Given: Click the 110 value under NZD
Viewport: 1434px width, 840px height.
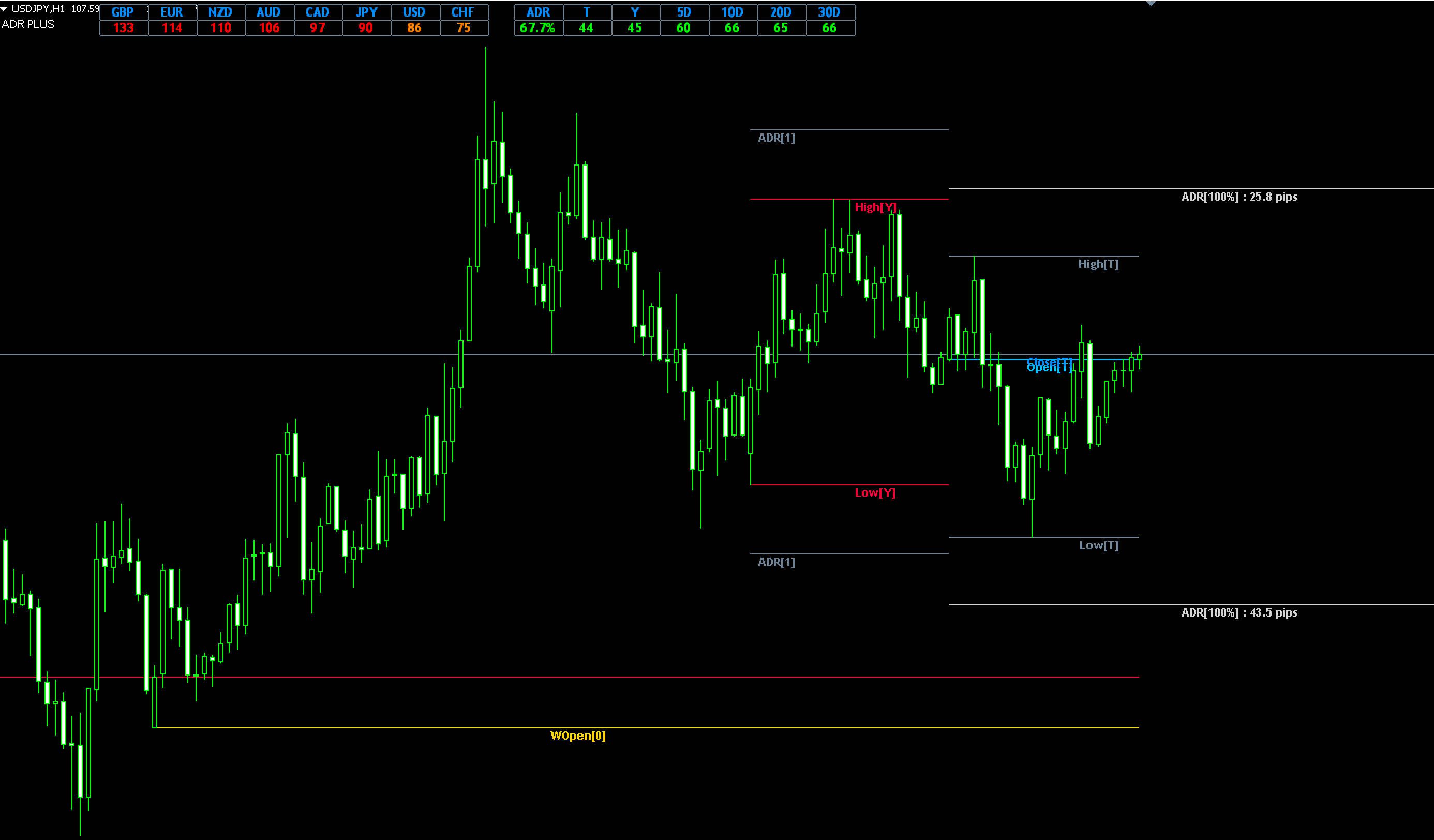Looking at the screenshot, I should 221,28.
